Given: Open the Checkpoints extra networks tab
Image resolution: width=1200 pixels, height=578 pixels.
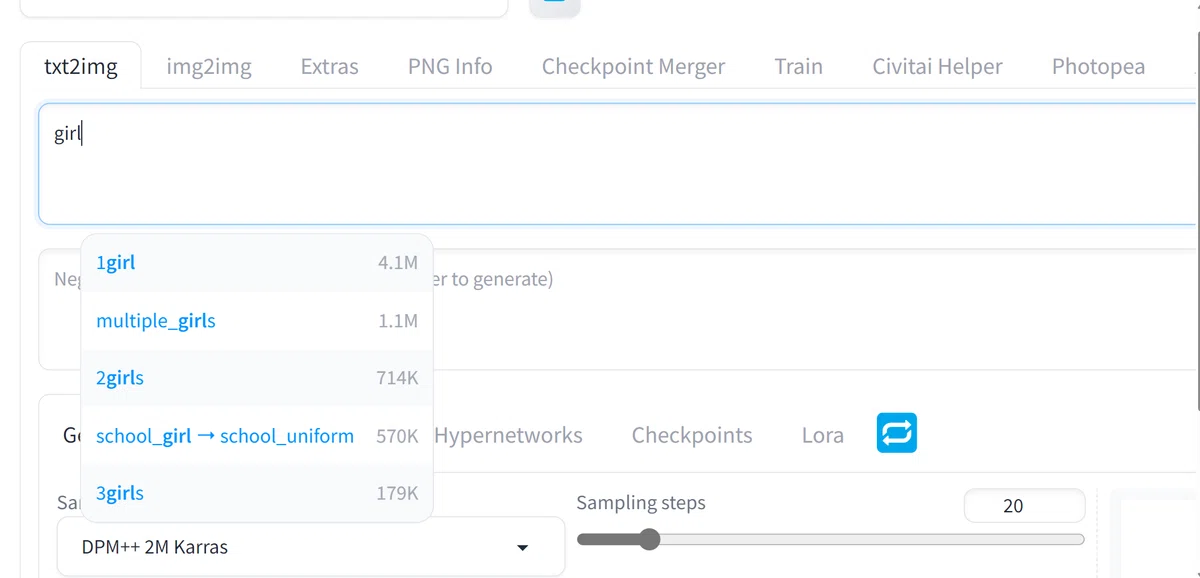Looking at the screenshot, I should click(x=692, y=435).
